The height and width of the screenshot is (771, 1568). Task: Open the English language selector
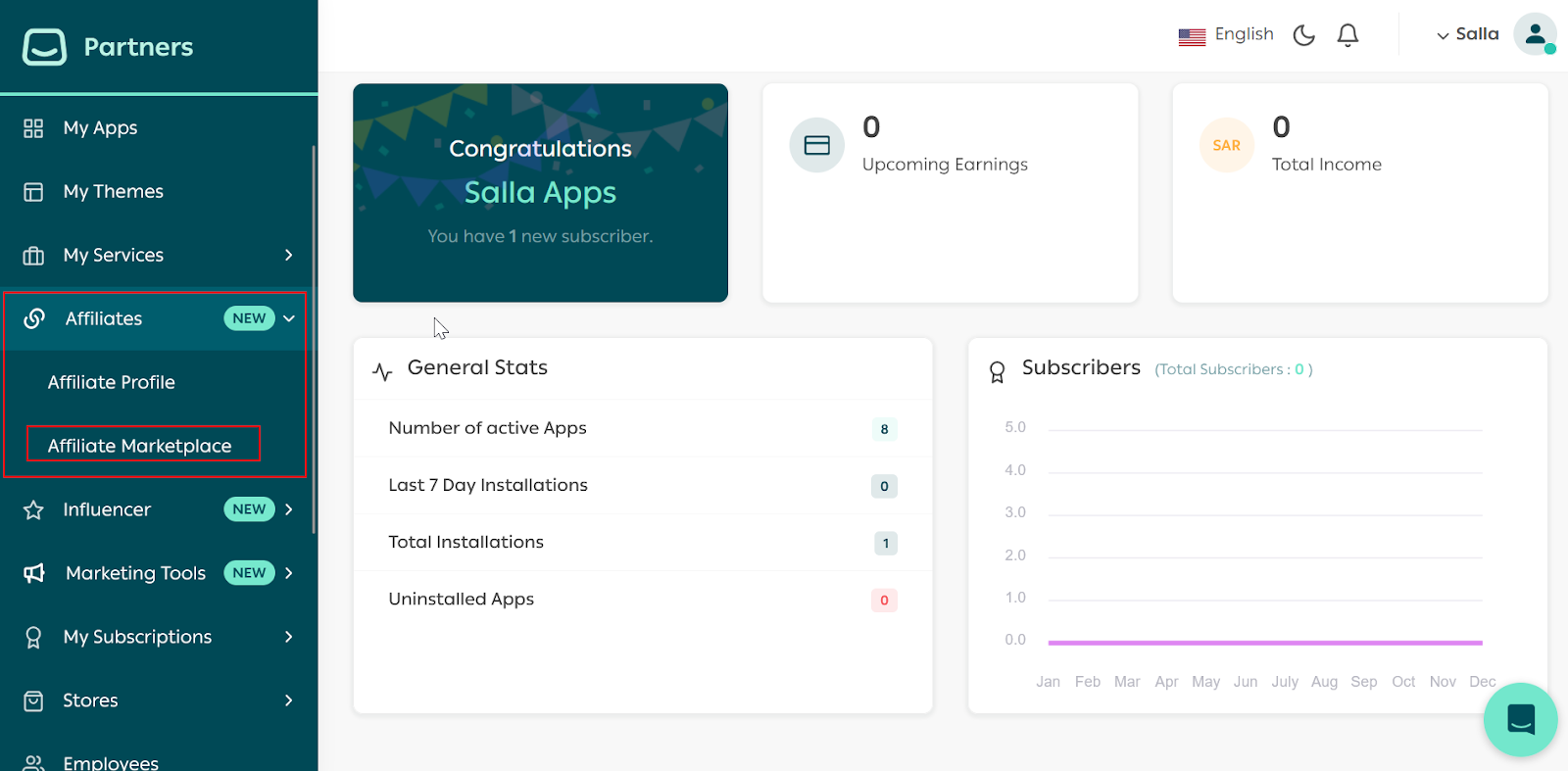coord(1226,35)
